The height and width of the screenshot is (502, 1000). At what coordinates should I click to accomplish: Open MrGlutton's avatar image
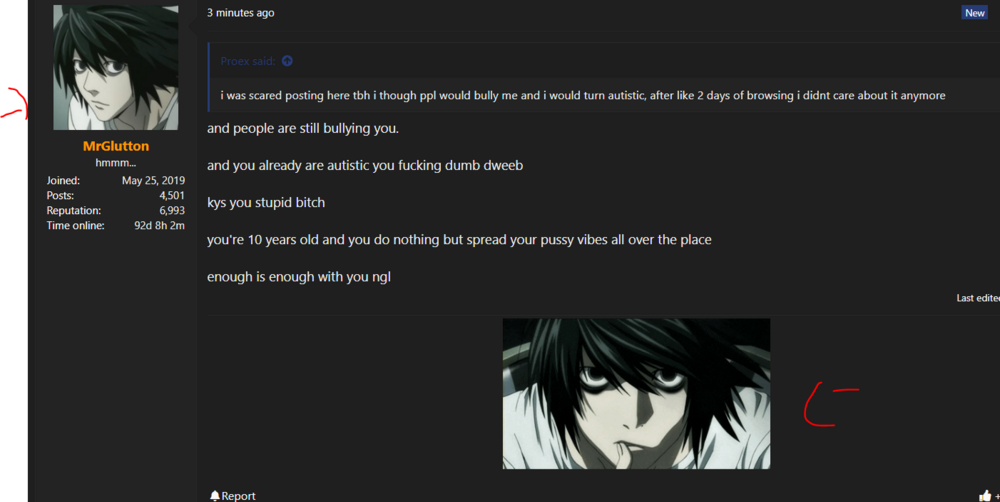(x=115, y=68)
